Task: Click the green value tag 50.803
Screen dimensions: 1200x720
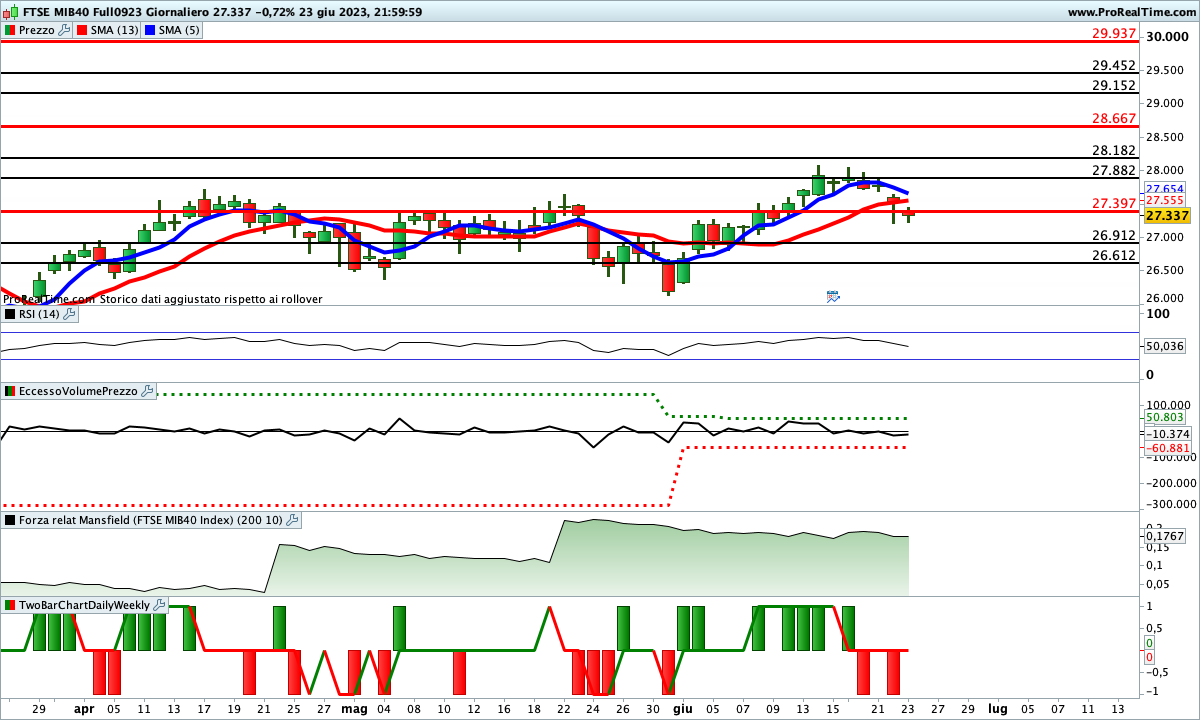Action: [x=1165, y=418]
